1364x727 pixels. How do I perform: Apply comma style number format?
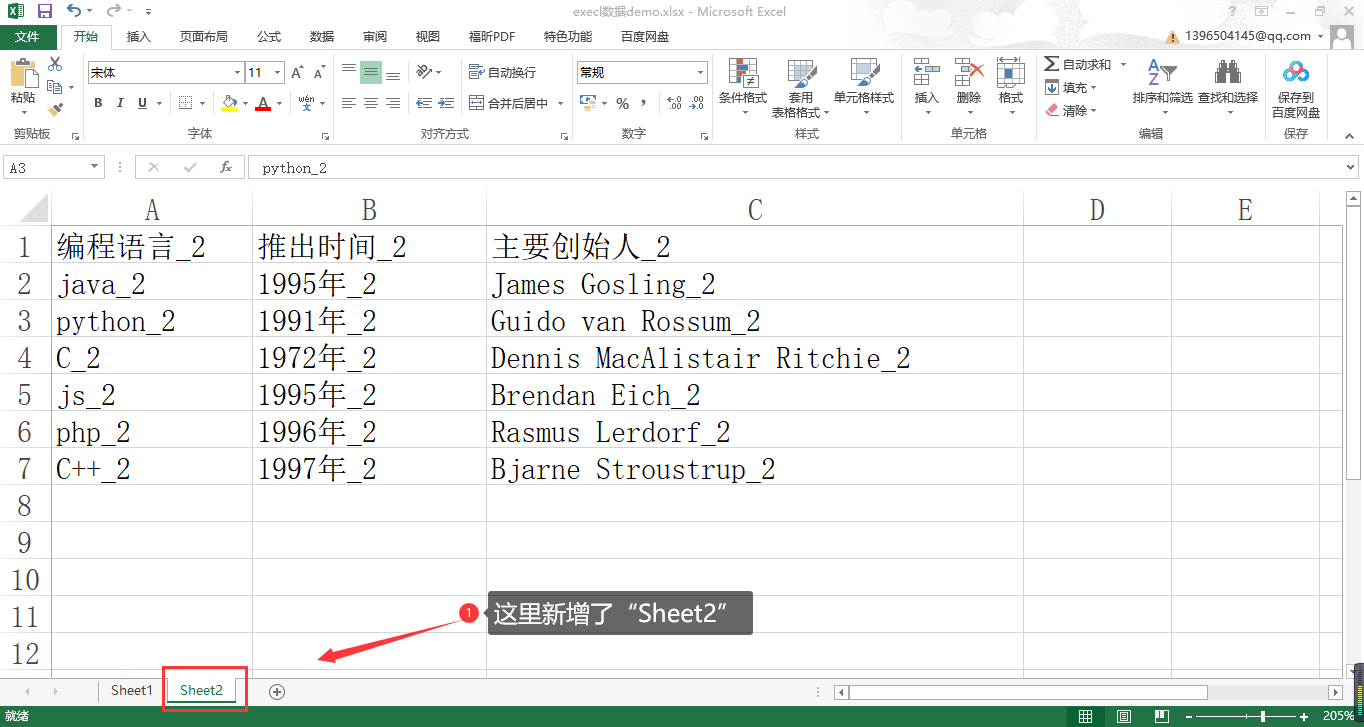[x=645, y=103]
